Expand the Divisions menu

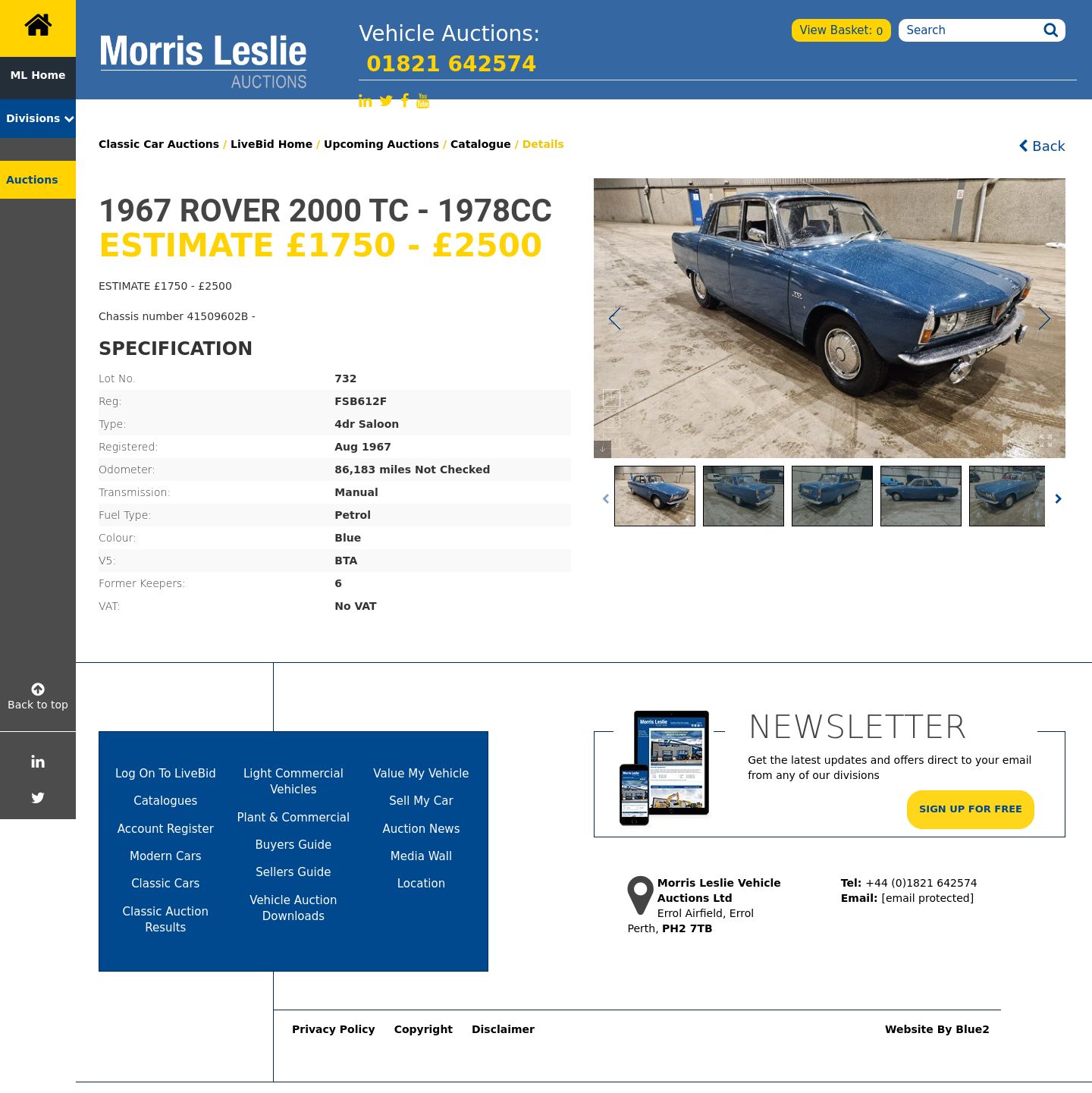38,118
